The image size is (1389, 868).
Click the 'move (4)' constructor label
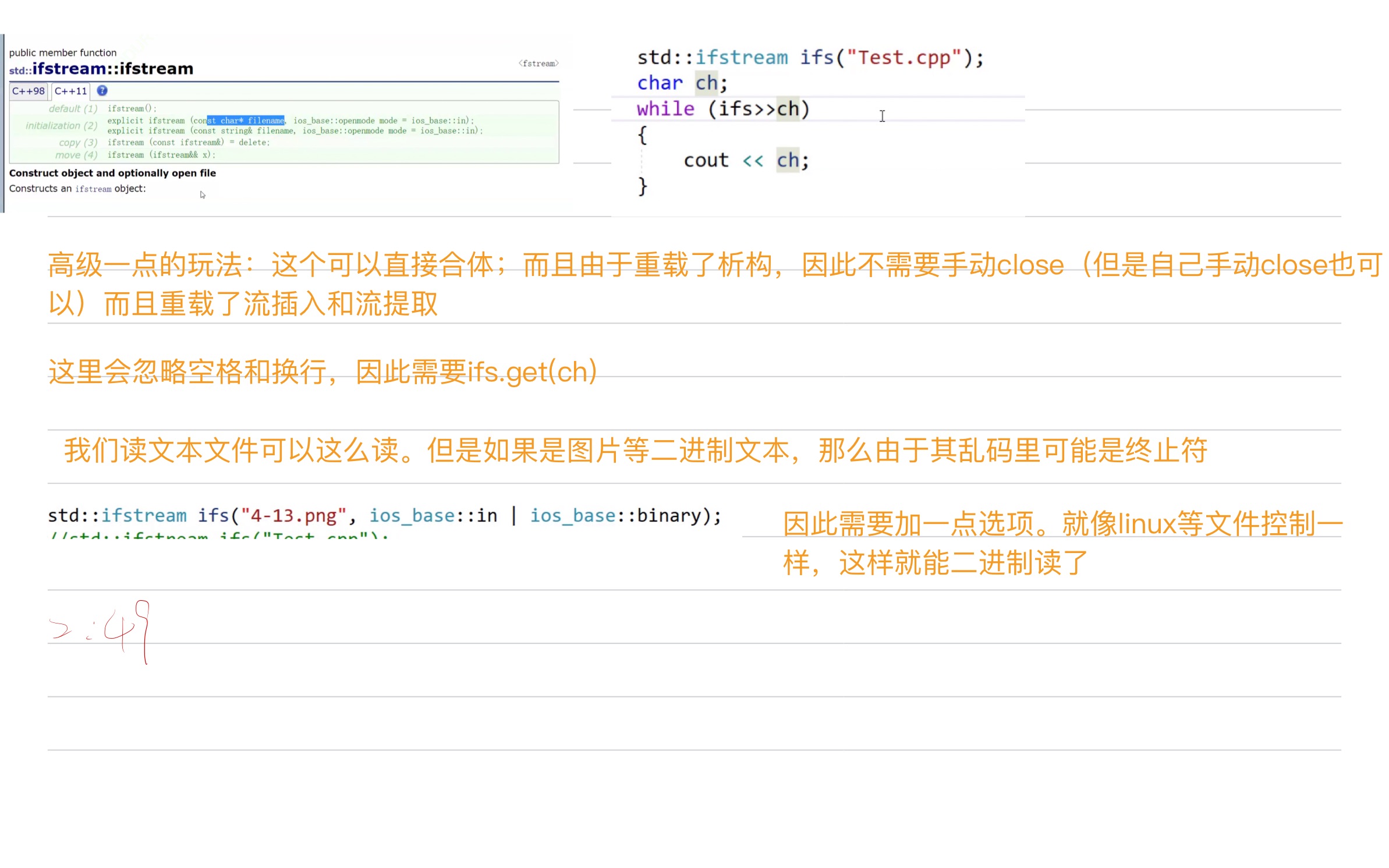76,155
